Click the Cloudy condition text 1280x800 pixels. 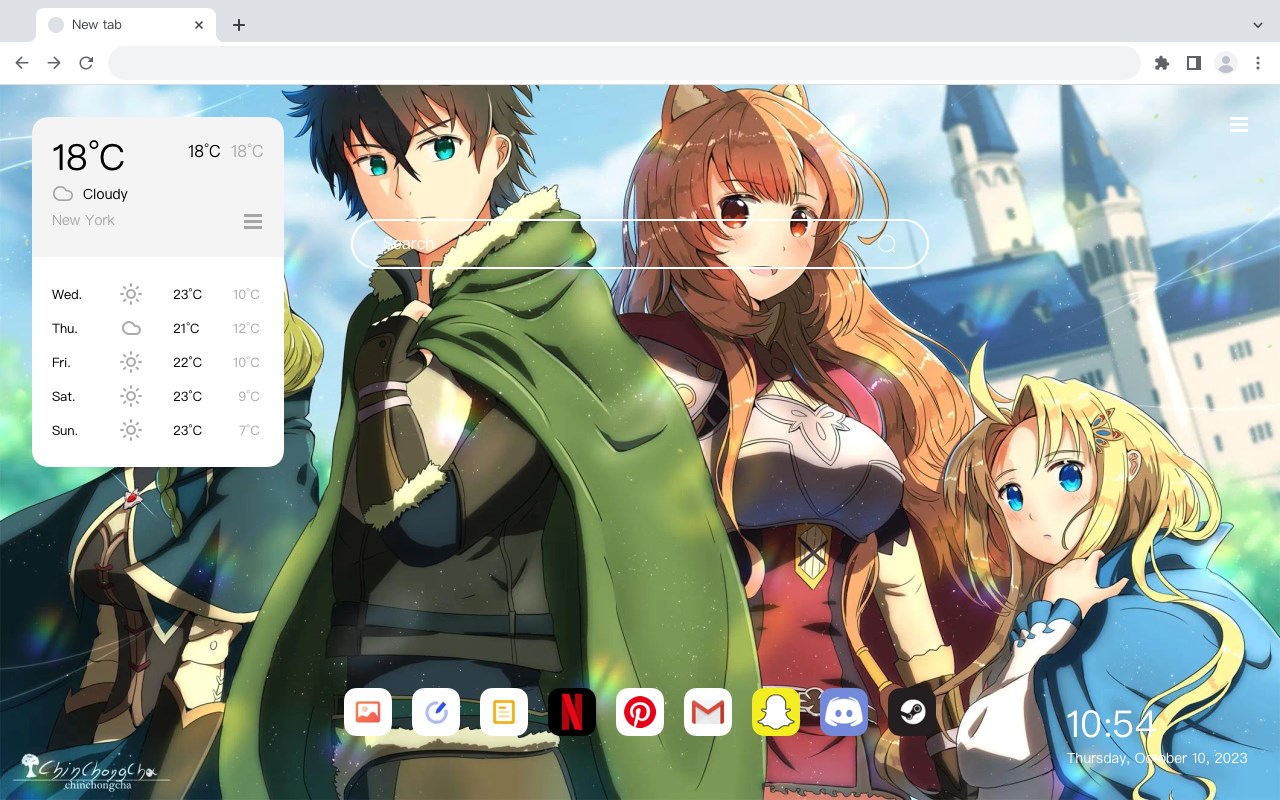coord(105,194)
